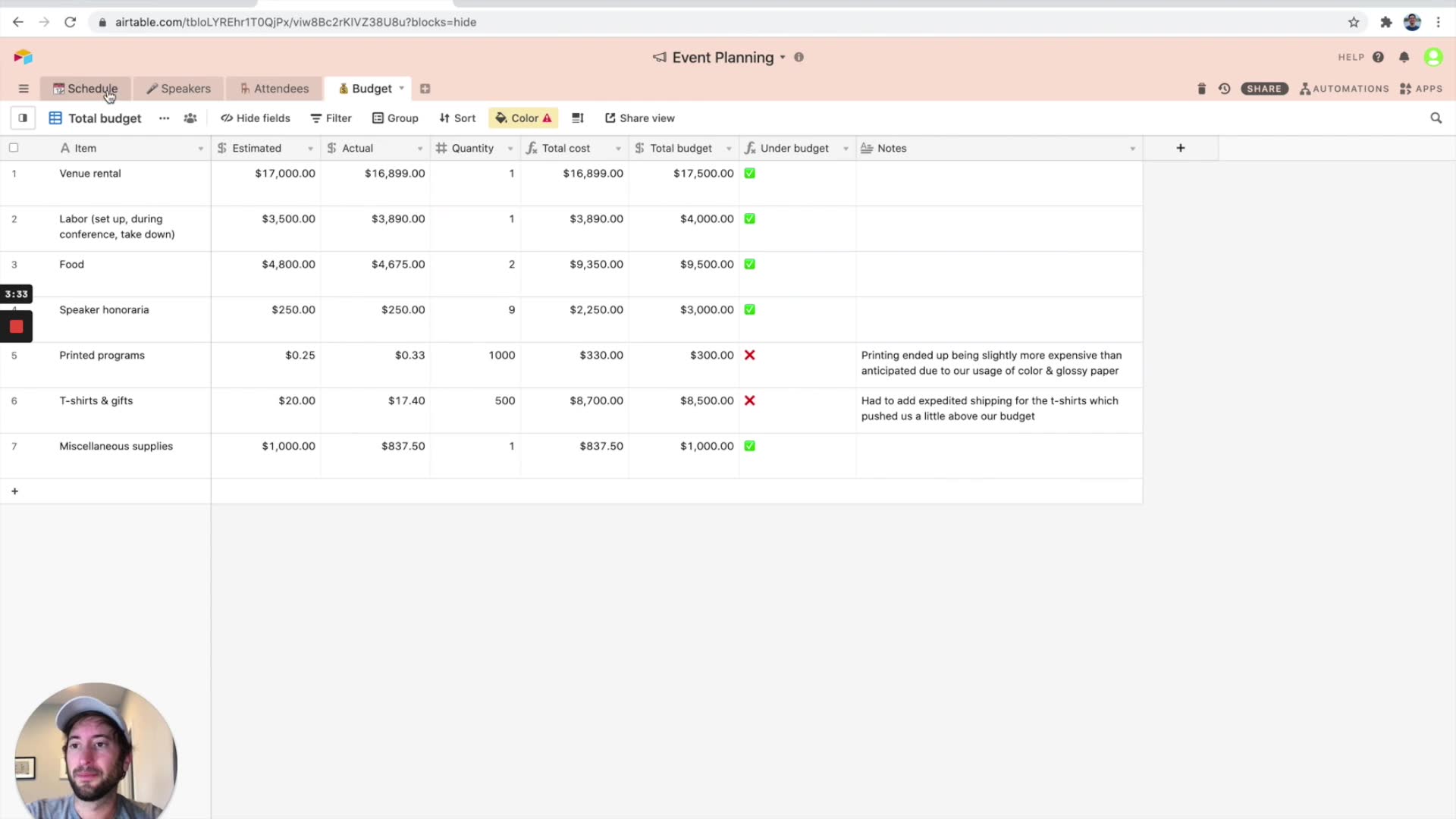
Task: Toggle the views sidebar panel icon
Action: coord(23,118)
